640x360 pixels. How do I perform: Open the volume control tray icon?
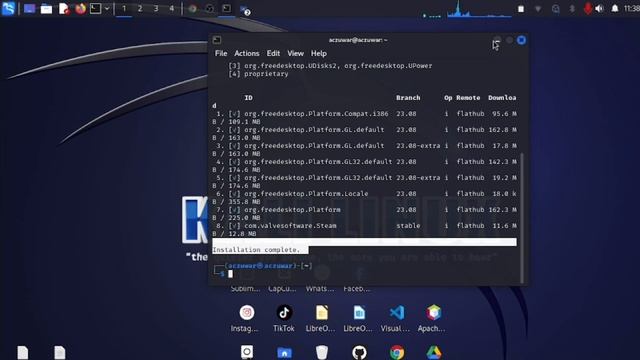pos(599,9)
